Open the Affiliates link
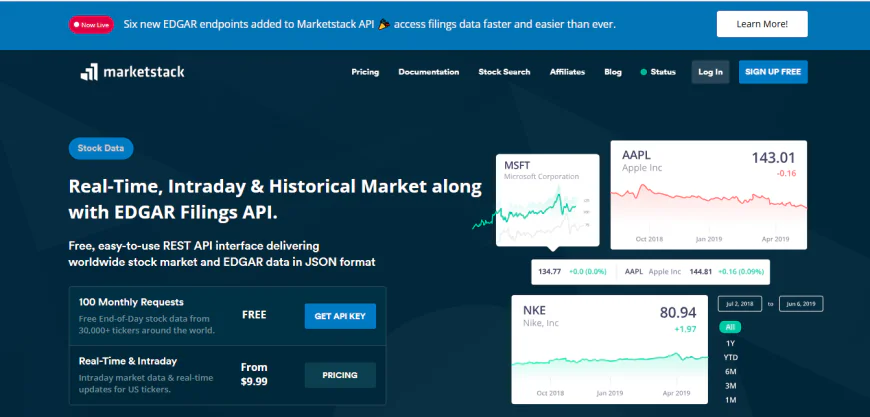This screenshot has height=417, width=870. point(567,72)
